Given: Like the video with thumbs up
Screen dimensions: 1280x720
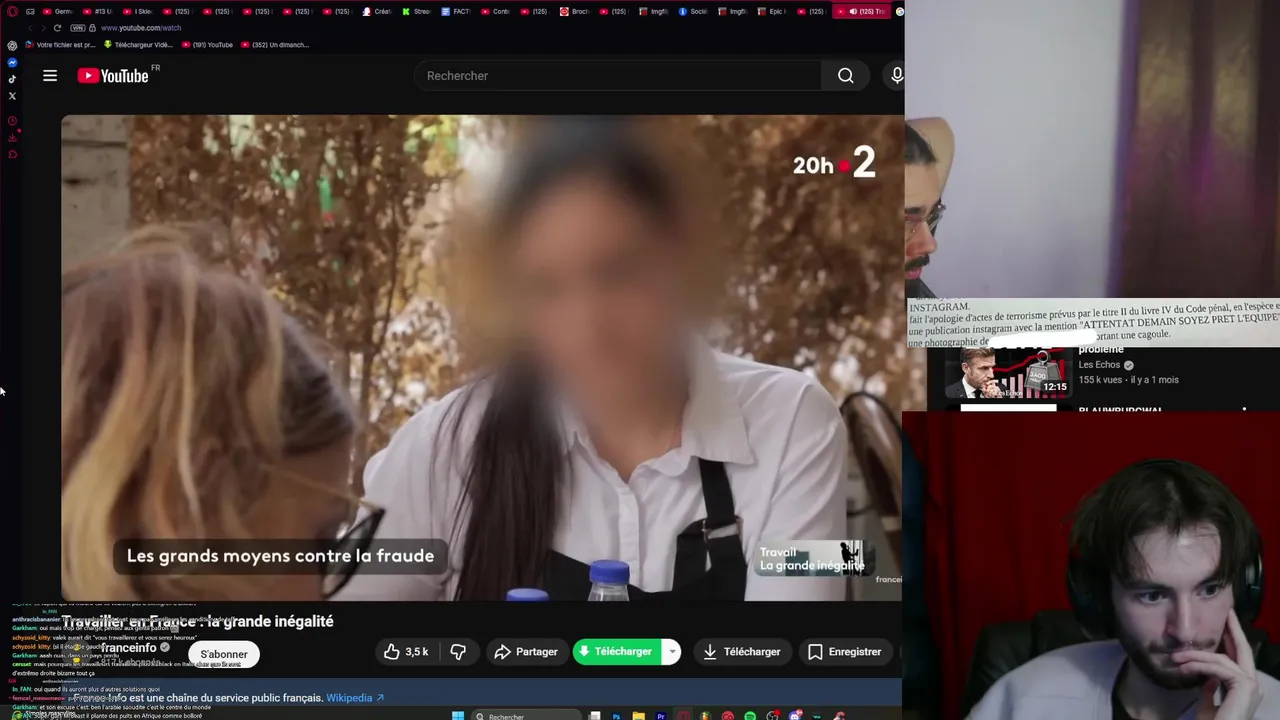Looking at the screenshot, I should [407, 652].
